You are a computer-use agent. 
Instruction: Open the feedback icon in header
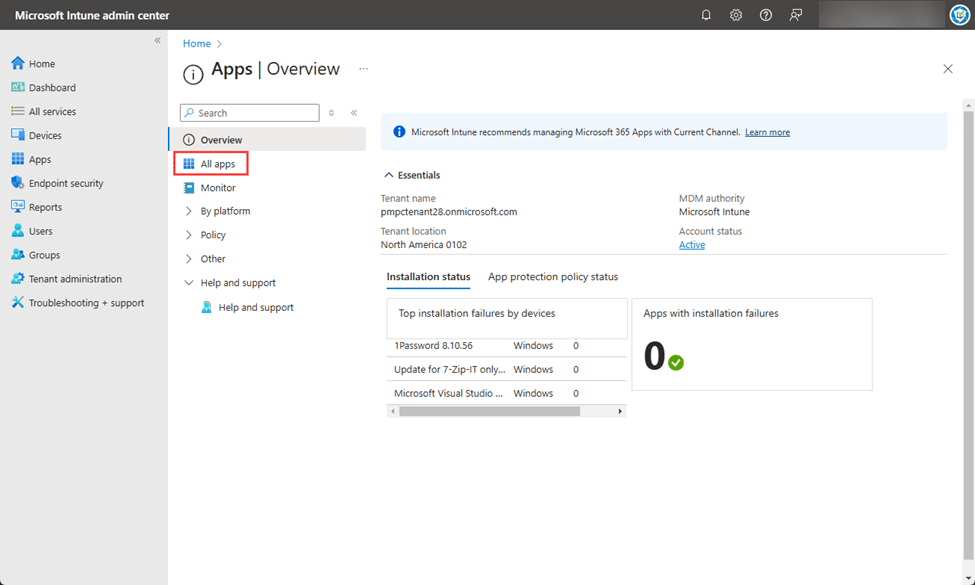click(796, 15)
